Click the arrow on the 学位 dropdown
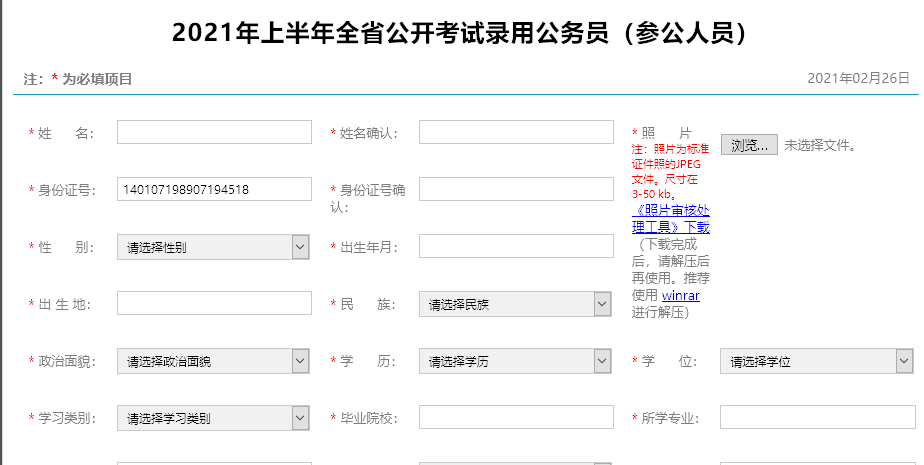The height and width of the screenshot is (465, 924). pos(904,361)
